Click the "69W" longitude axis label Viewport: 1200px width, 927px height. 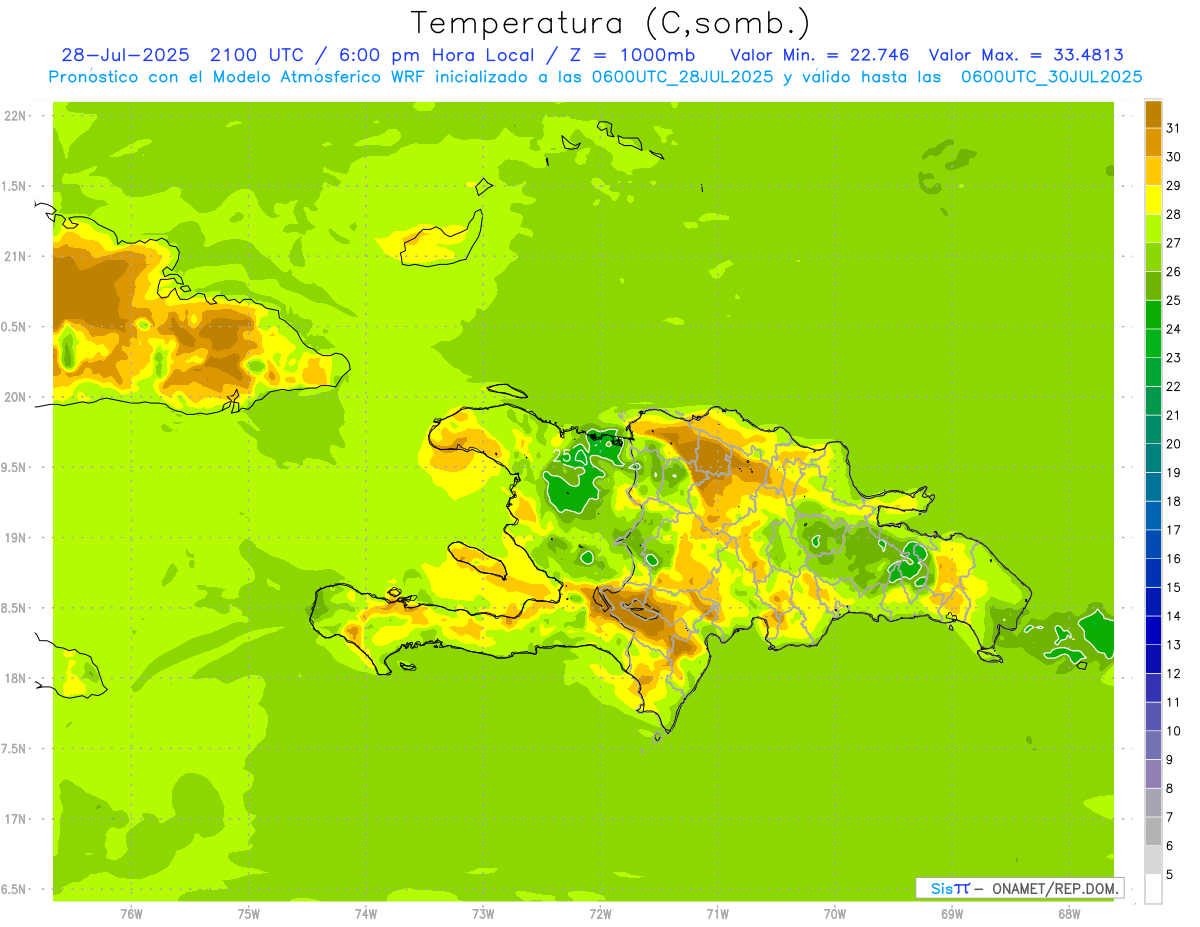(952, 913)
